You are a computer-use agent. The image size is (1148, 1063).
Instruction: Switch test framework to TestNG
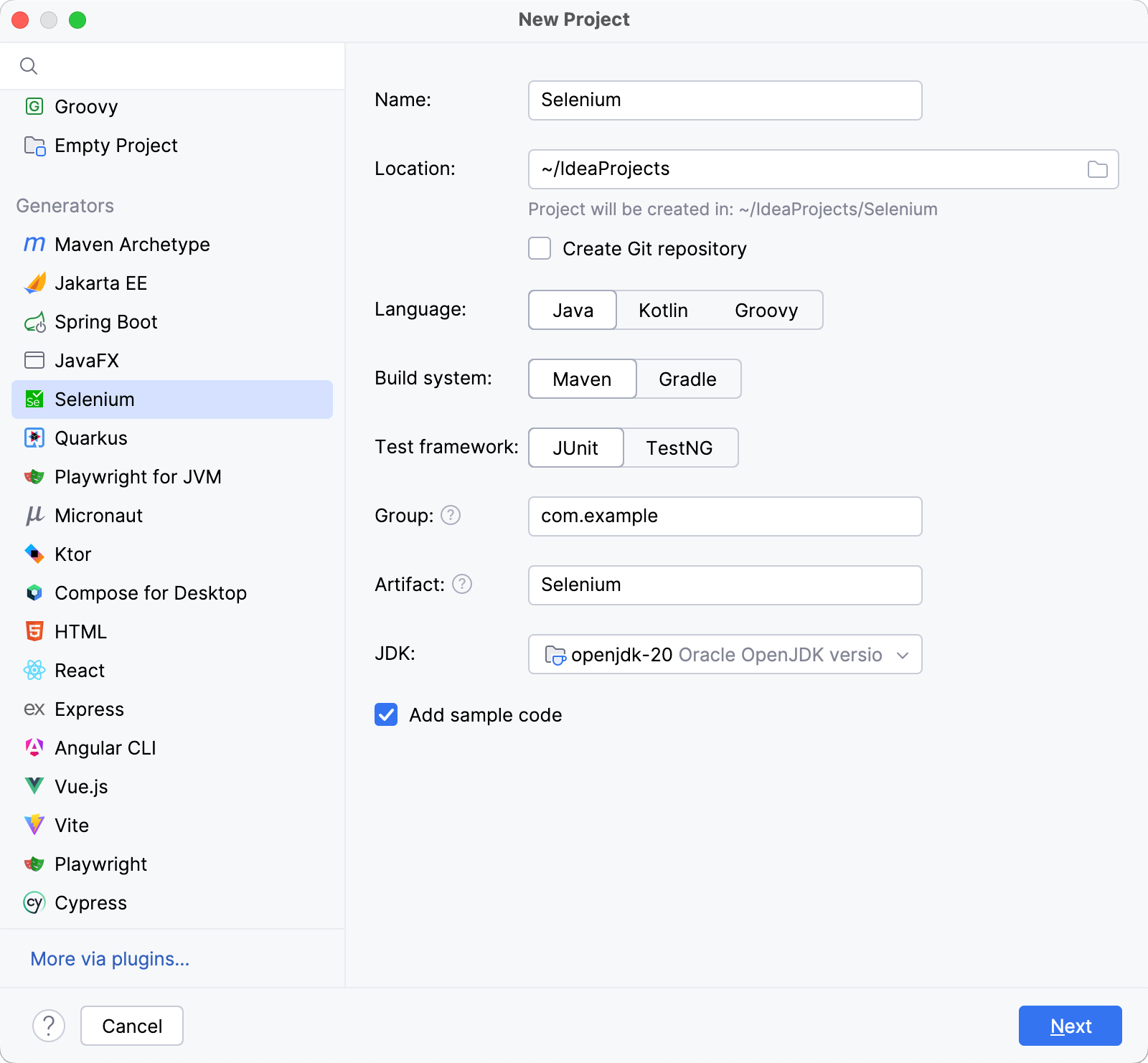click(x=679, y=448)
